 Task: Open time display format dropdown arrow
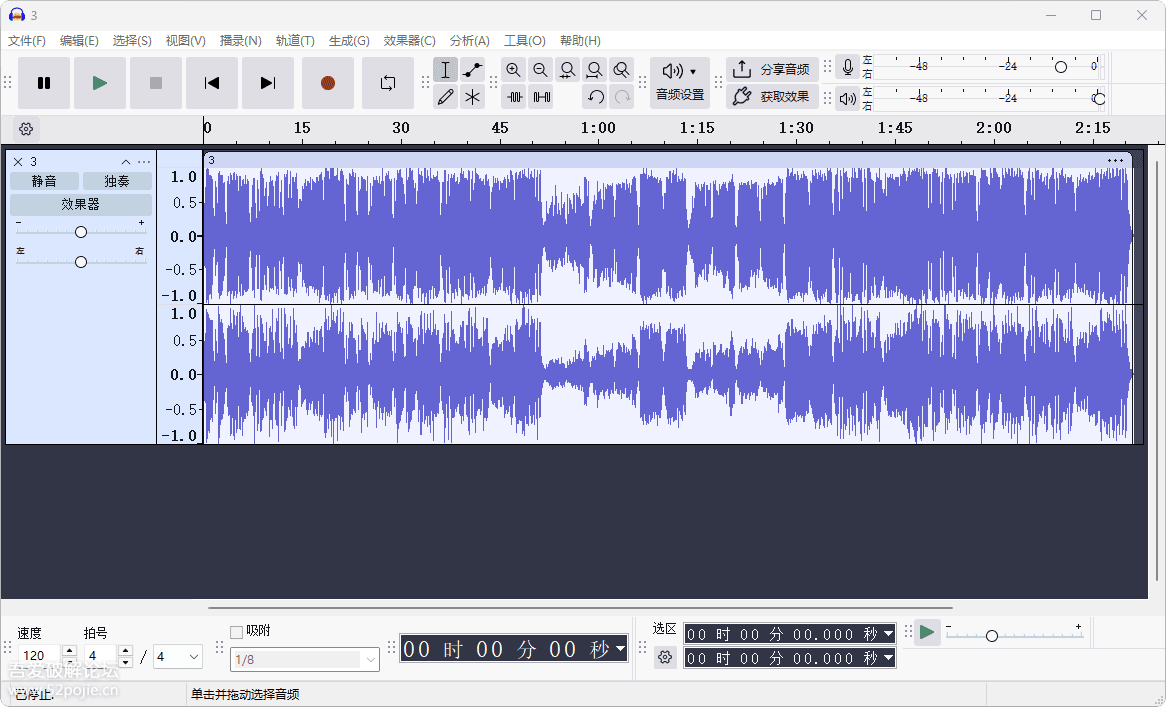point(620,648)
